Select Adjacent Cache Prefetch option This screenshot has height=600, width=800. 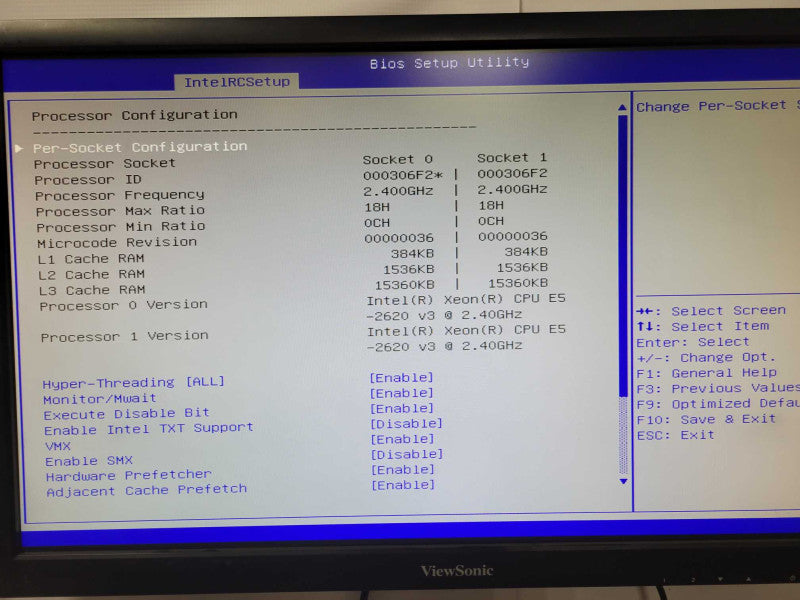point(147,490)
